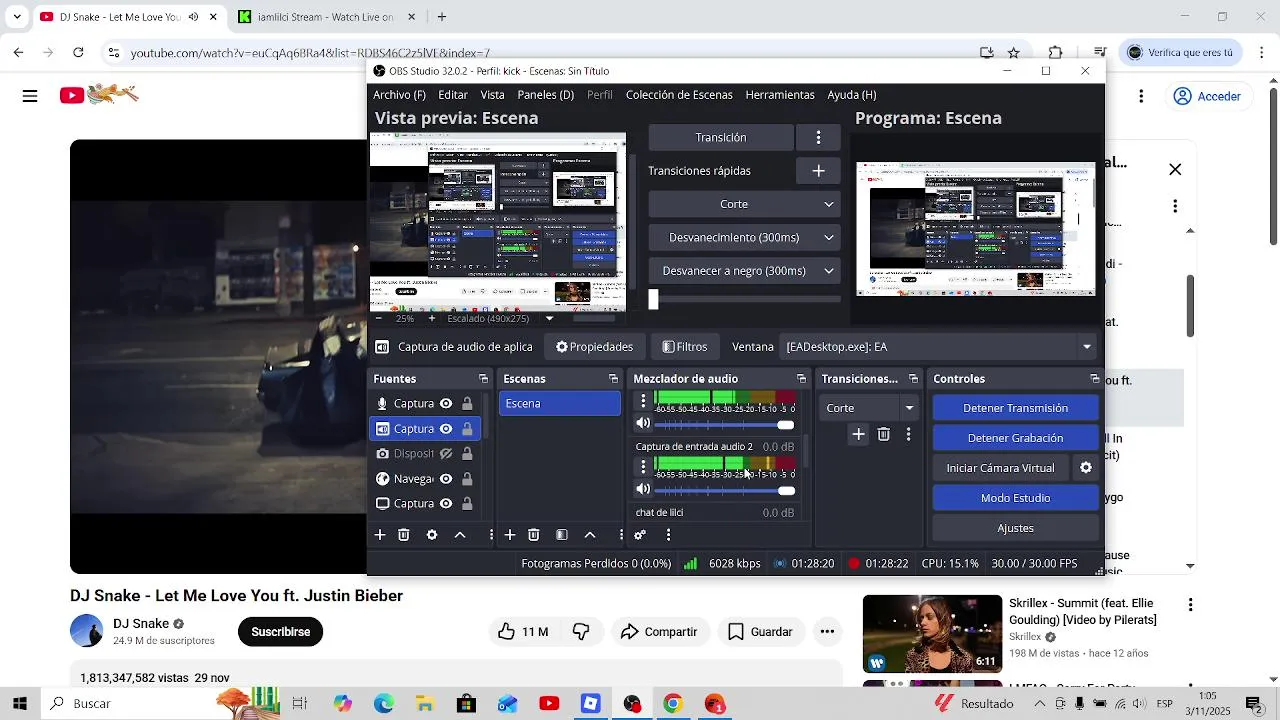1280x720 pixels.
Task: Dislike the DJ Snake video
Action: (581, 632)
